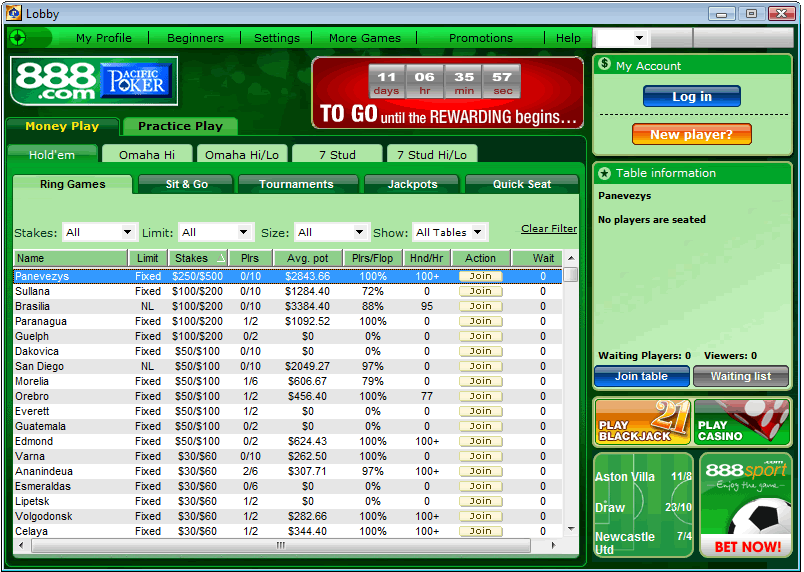The image size is (804, 572).
Task: Switch to Omaha Hi tab
Action: click(147, 154)
